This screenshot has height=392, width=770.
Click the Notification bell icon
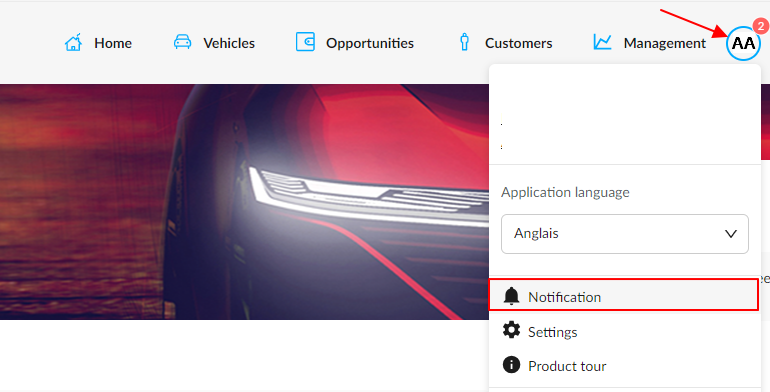511,296
